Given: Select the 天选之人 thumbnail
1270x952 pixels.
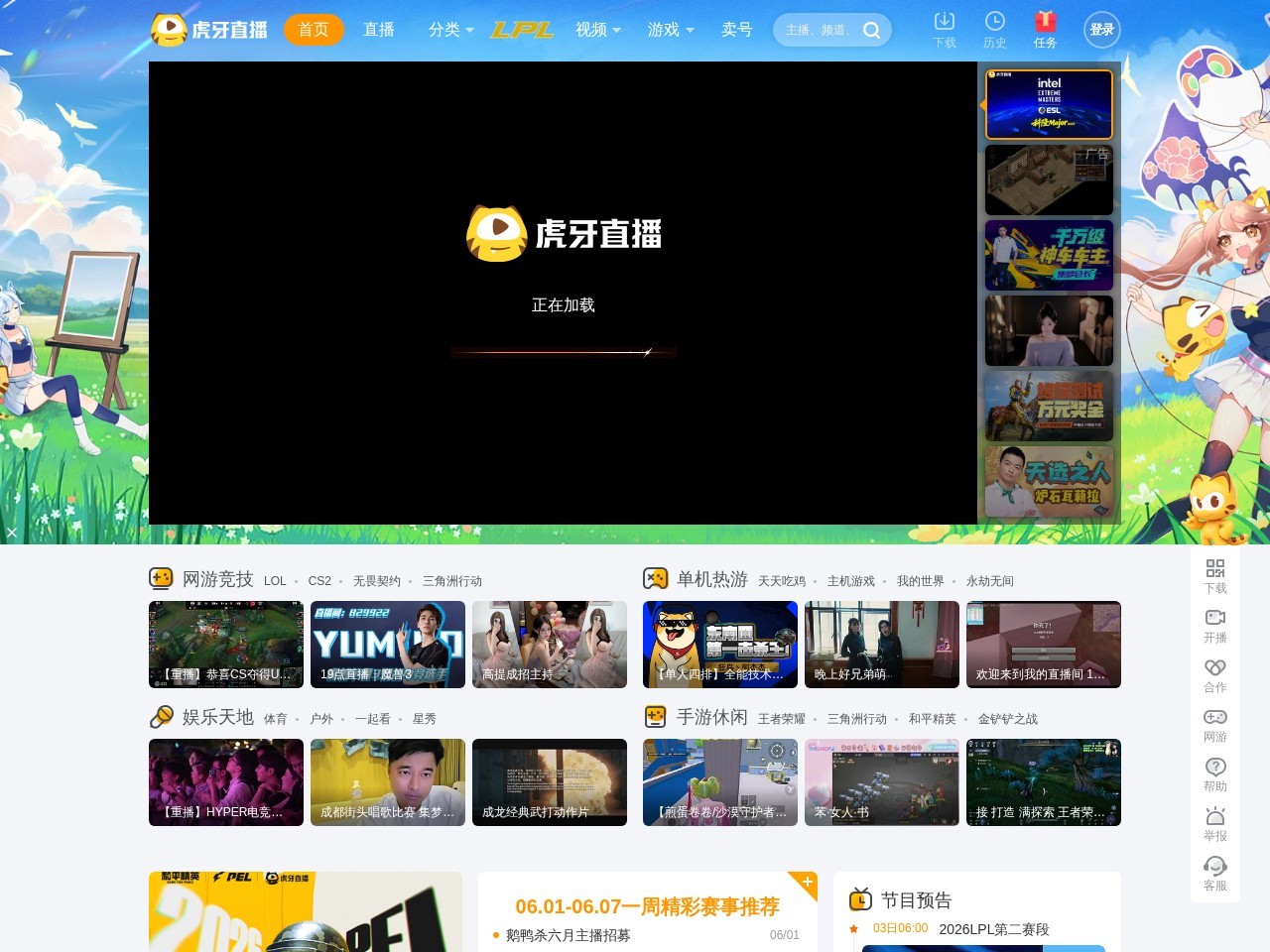Looking at the screenshot, I should [x=1049, y=481].
